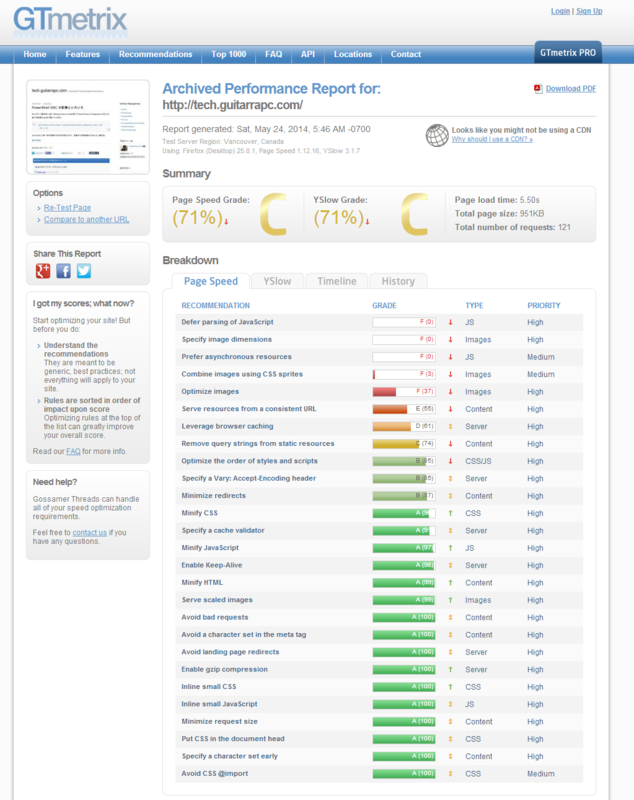The height and width of the screenshot is (800, 634).
Task: Click the contact us link
Action: [x=90, y=533]
